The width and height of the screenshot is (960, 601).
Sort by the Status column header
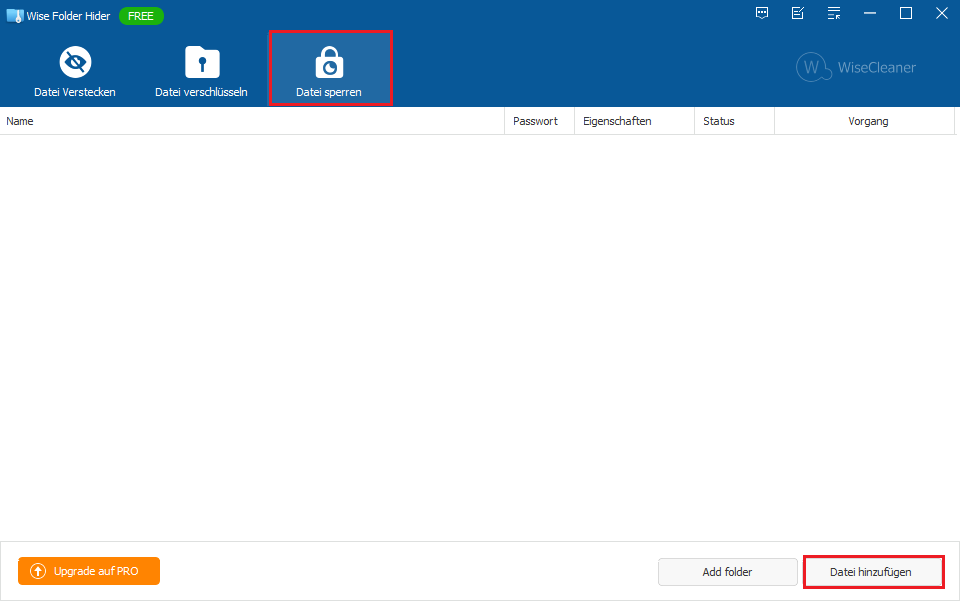[732, 121]
